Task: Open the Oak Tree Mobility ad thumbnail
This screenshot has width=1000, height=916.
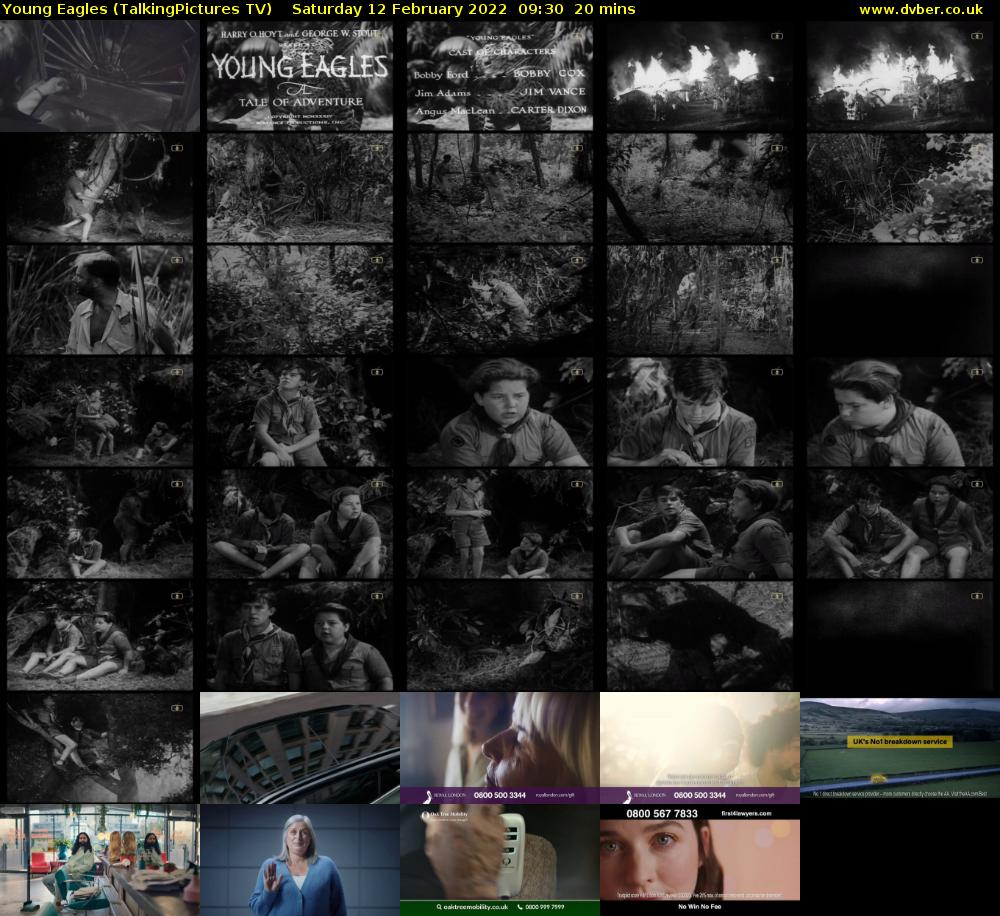Action: pos(500,860)
